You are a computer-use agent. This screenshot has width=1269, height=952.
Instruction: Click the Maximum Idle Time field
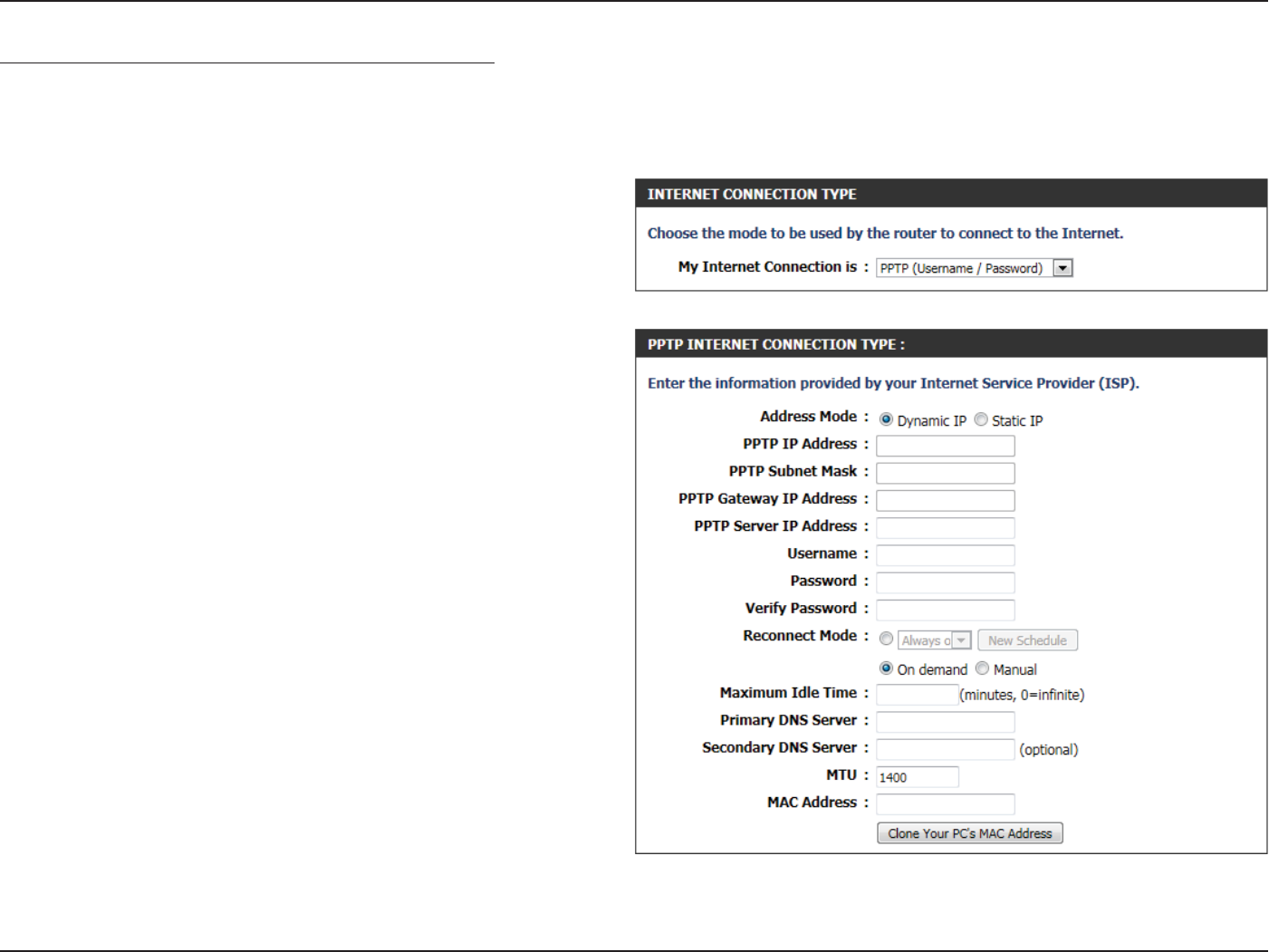tap(917, 695)
